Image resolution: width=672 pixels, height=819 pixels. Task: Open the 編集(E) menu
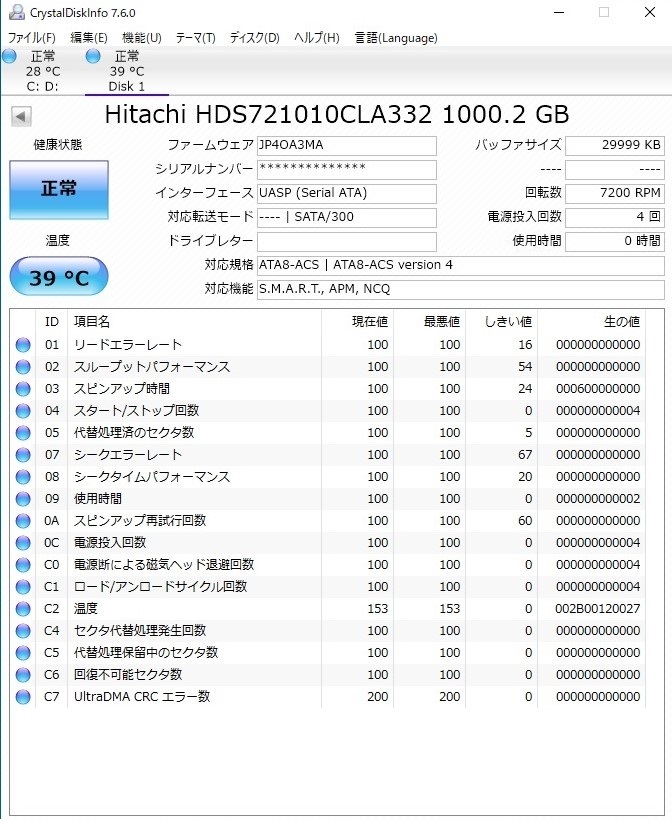pyautogui.click(x=89, y=38)
